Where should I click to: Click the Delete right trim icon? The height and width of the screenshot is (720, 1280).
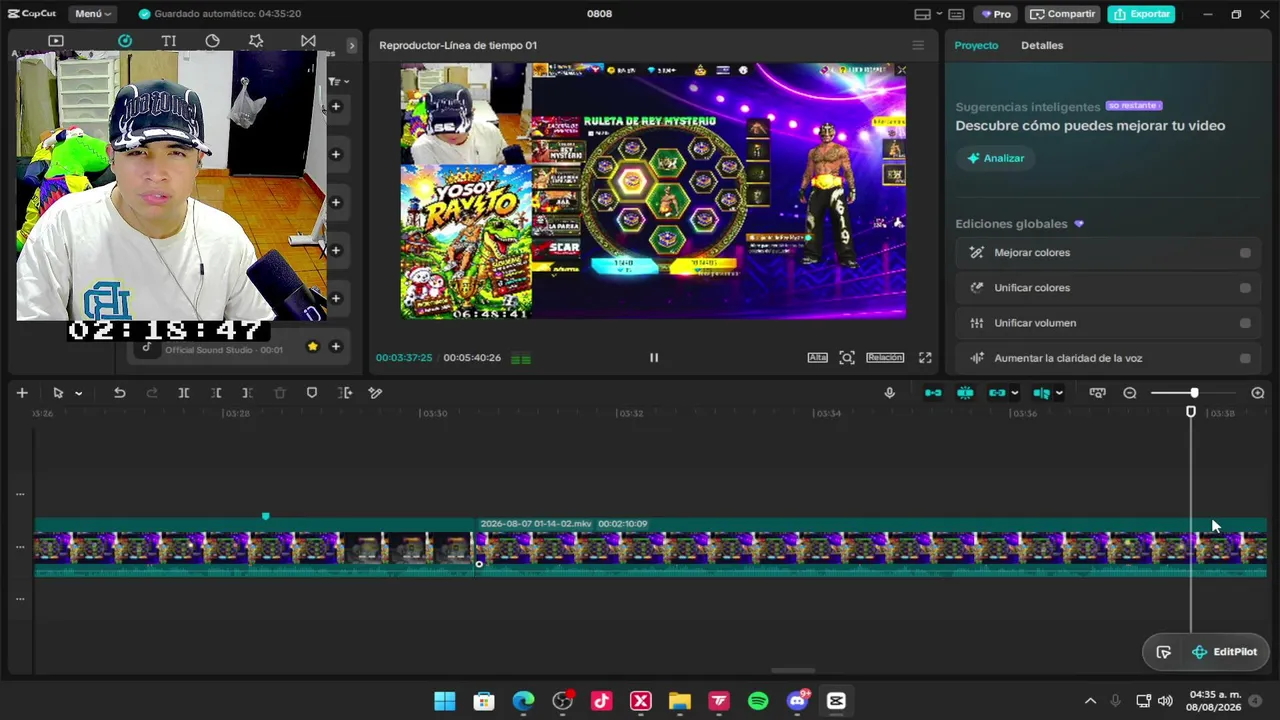[x=248, y=393]
